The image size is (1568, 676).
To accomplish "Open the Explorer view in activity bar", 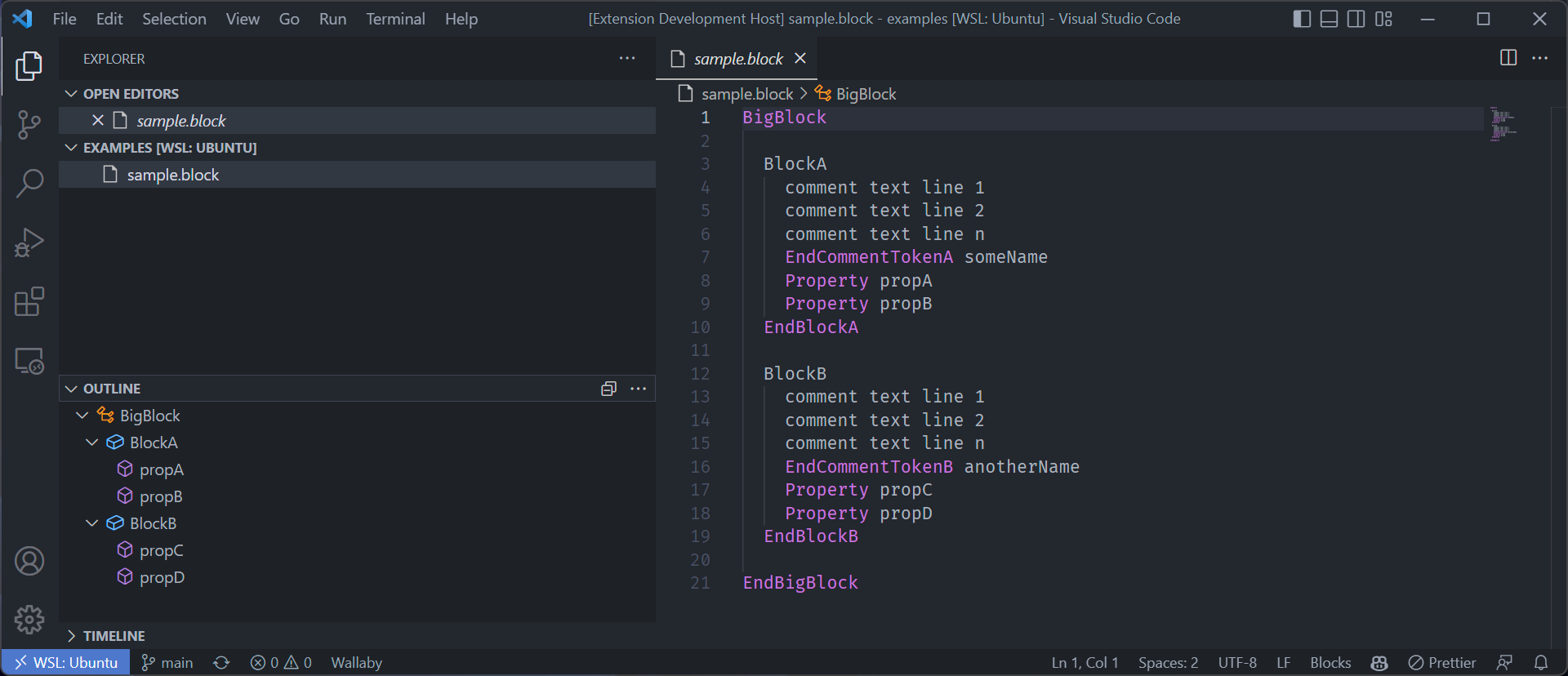I will (29, 66).
